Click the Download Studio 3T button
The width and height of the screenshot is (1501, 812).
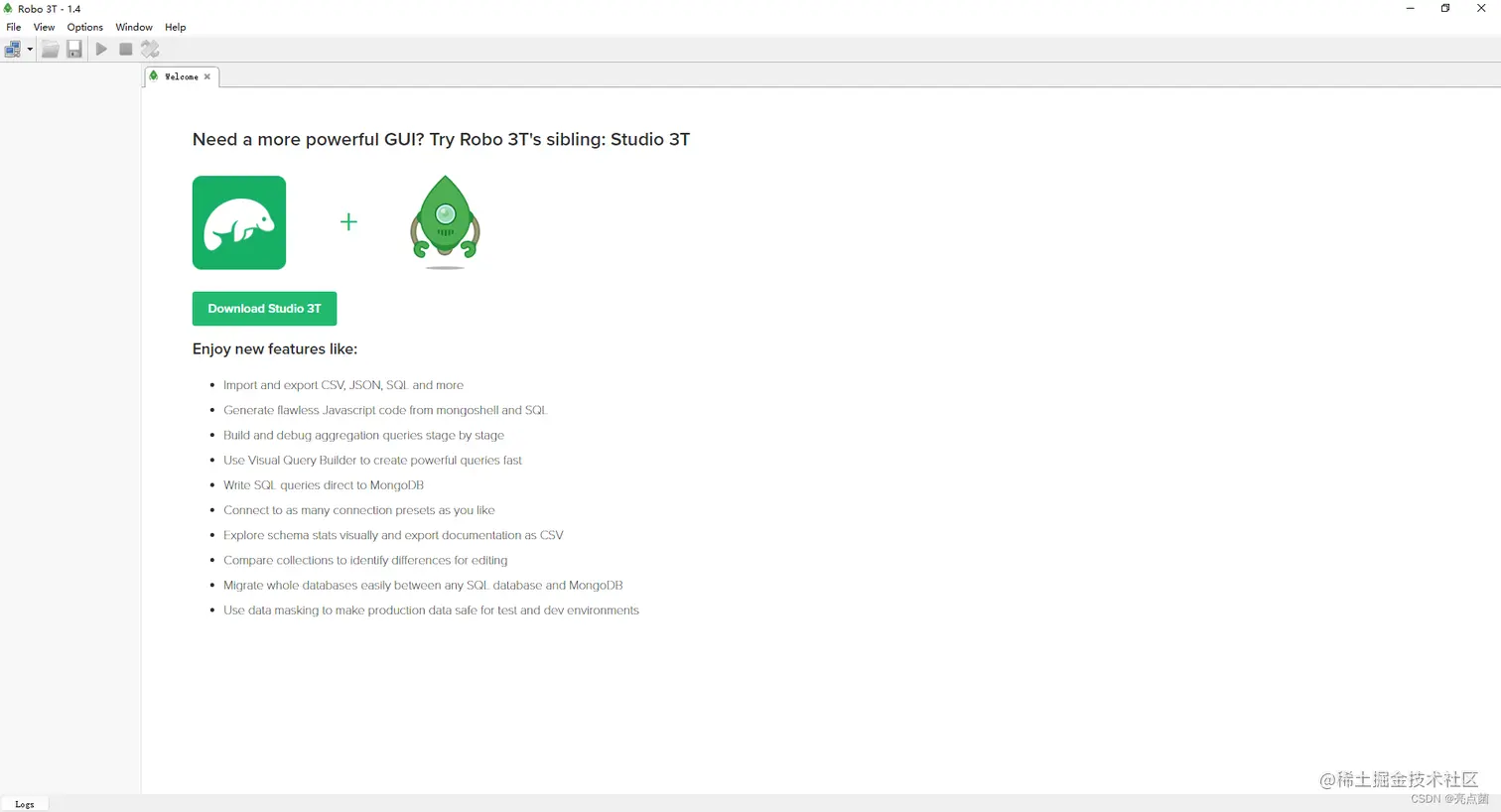tap(264, 309)
